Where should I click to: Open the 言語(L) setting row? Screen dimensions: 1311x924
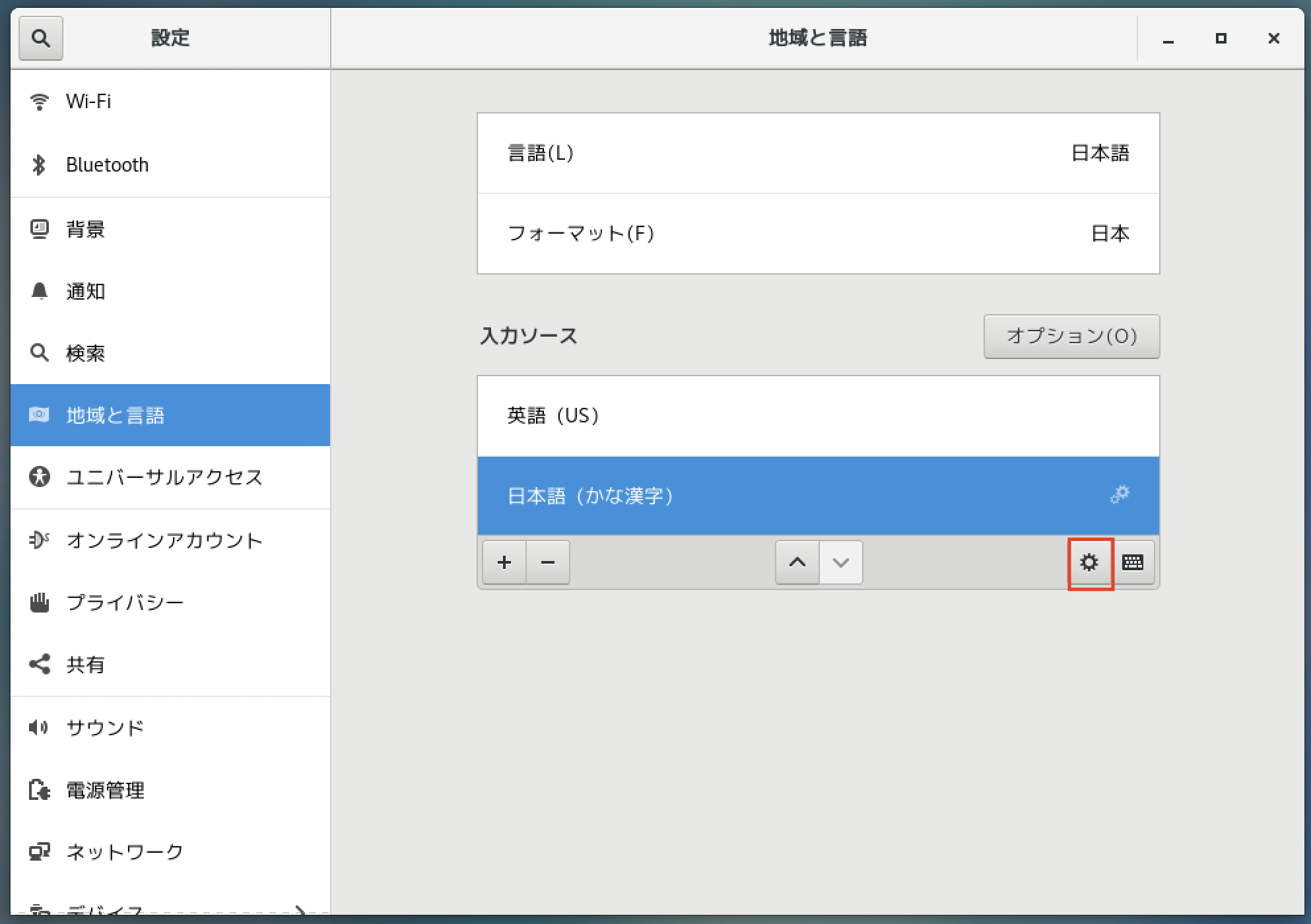pyautogui.click(x=819, y=153)
